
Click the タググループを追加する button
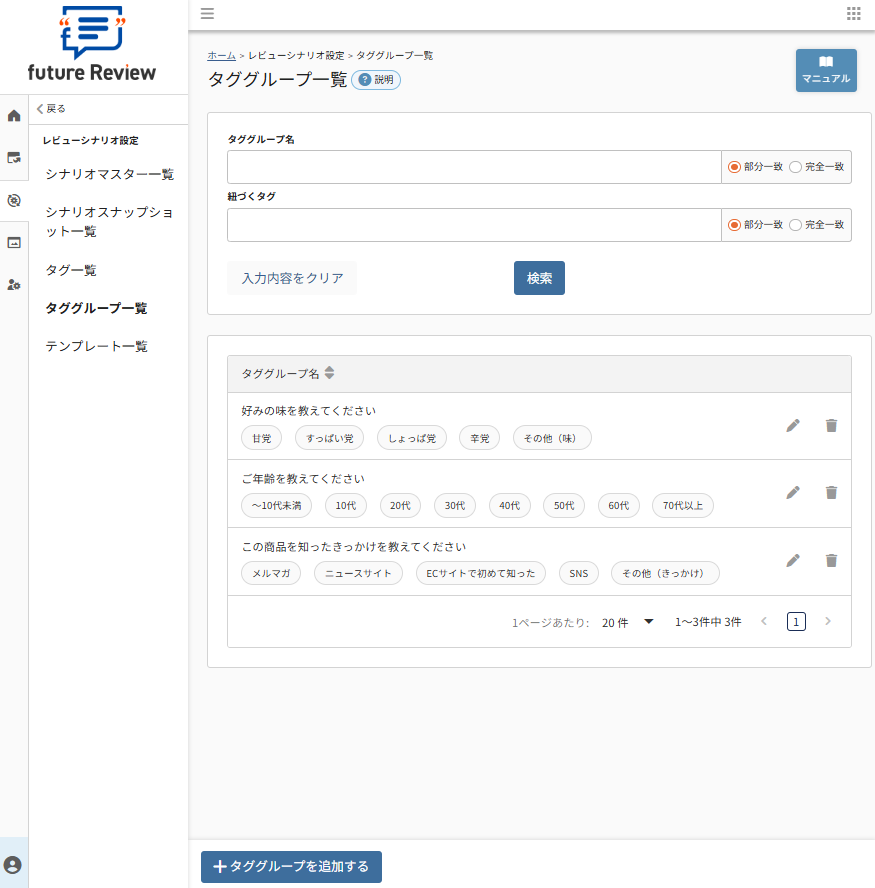[290, 867]
